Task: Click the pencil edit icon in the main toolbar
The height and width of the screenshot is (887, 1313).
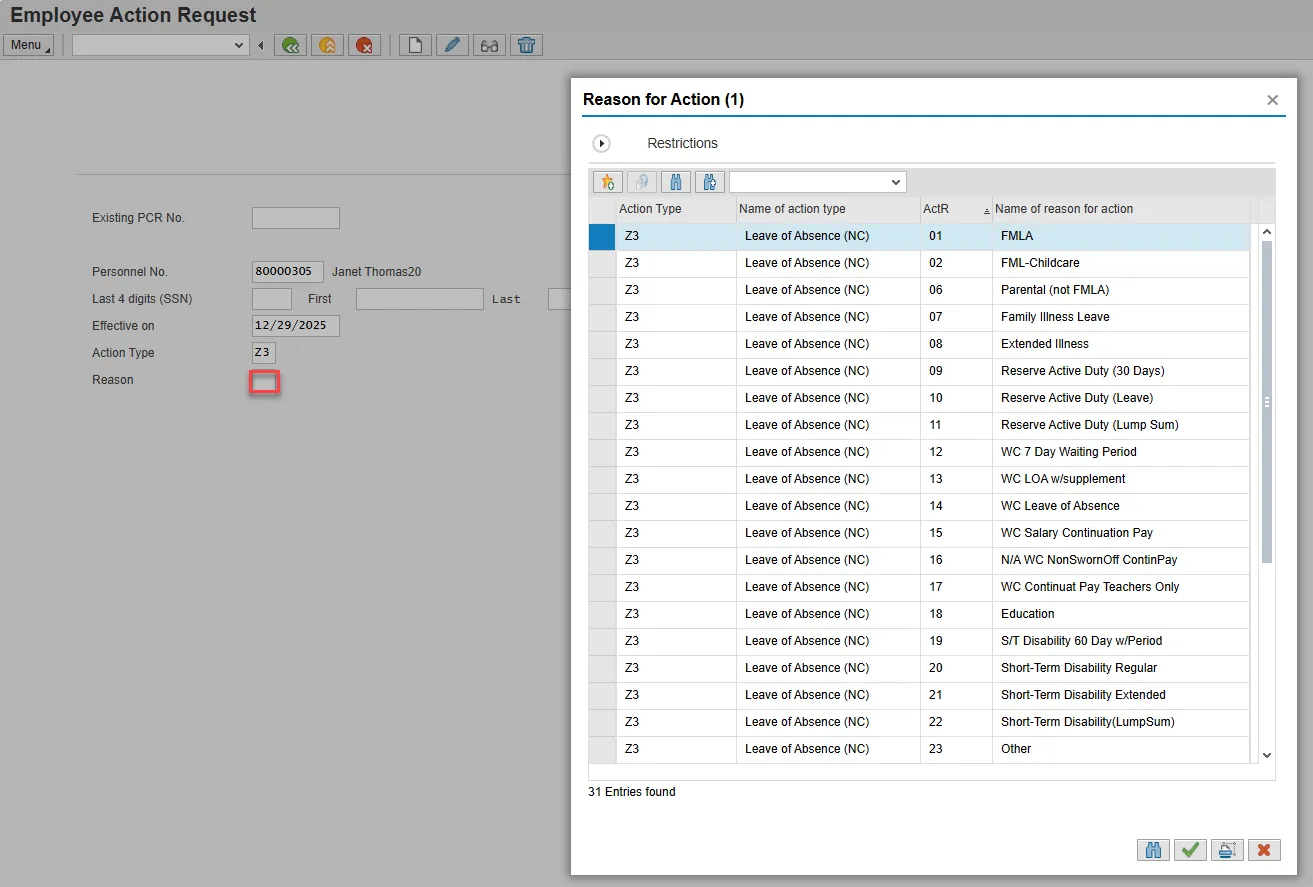Action: (452, 45)
